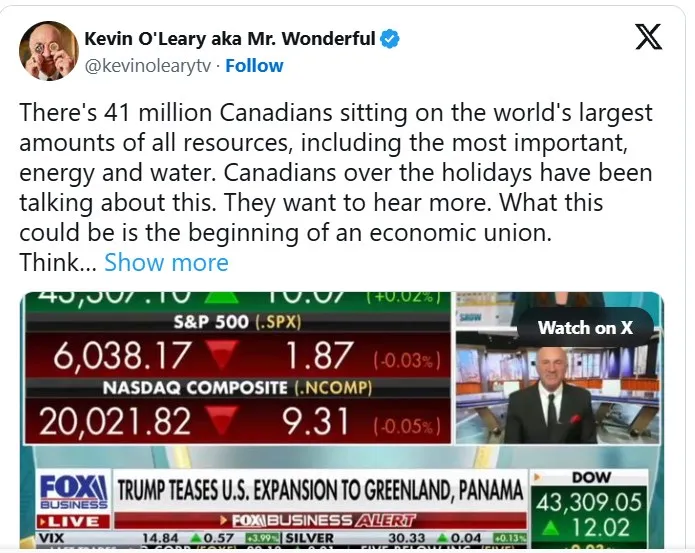Click the speaker in the video inset

coord(550,400)
